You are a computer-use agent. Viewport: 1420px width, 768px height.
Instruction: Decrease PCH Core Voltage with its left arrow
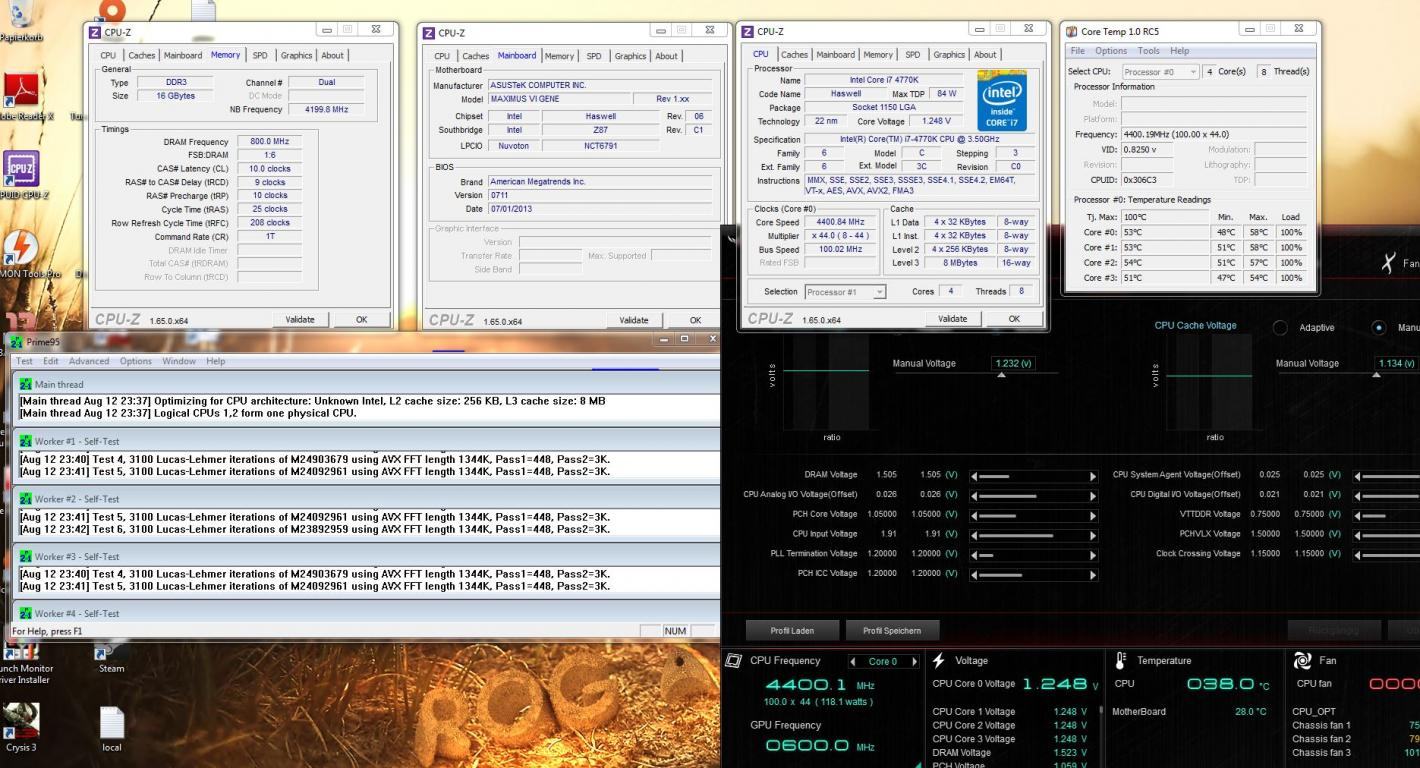click(x=974, y=514)
